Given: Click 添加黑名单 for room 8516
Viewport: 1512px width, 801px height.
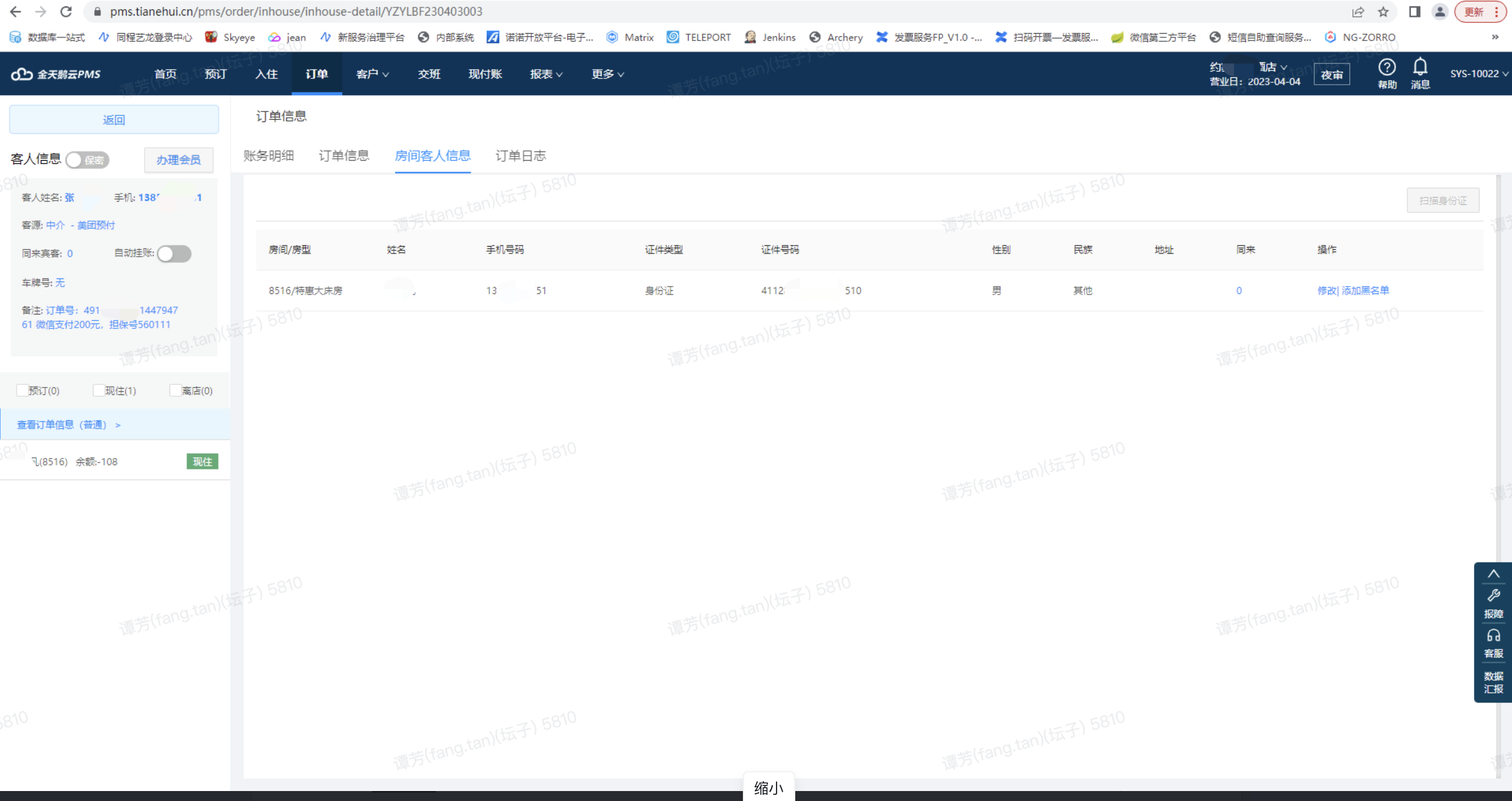Looking at the screenshot, I should tap(1365, 290).
